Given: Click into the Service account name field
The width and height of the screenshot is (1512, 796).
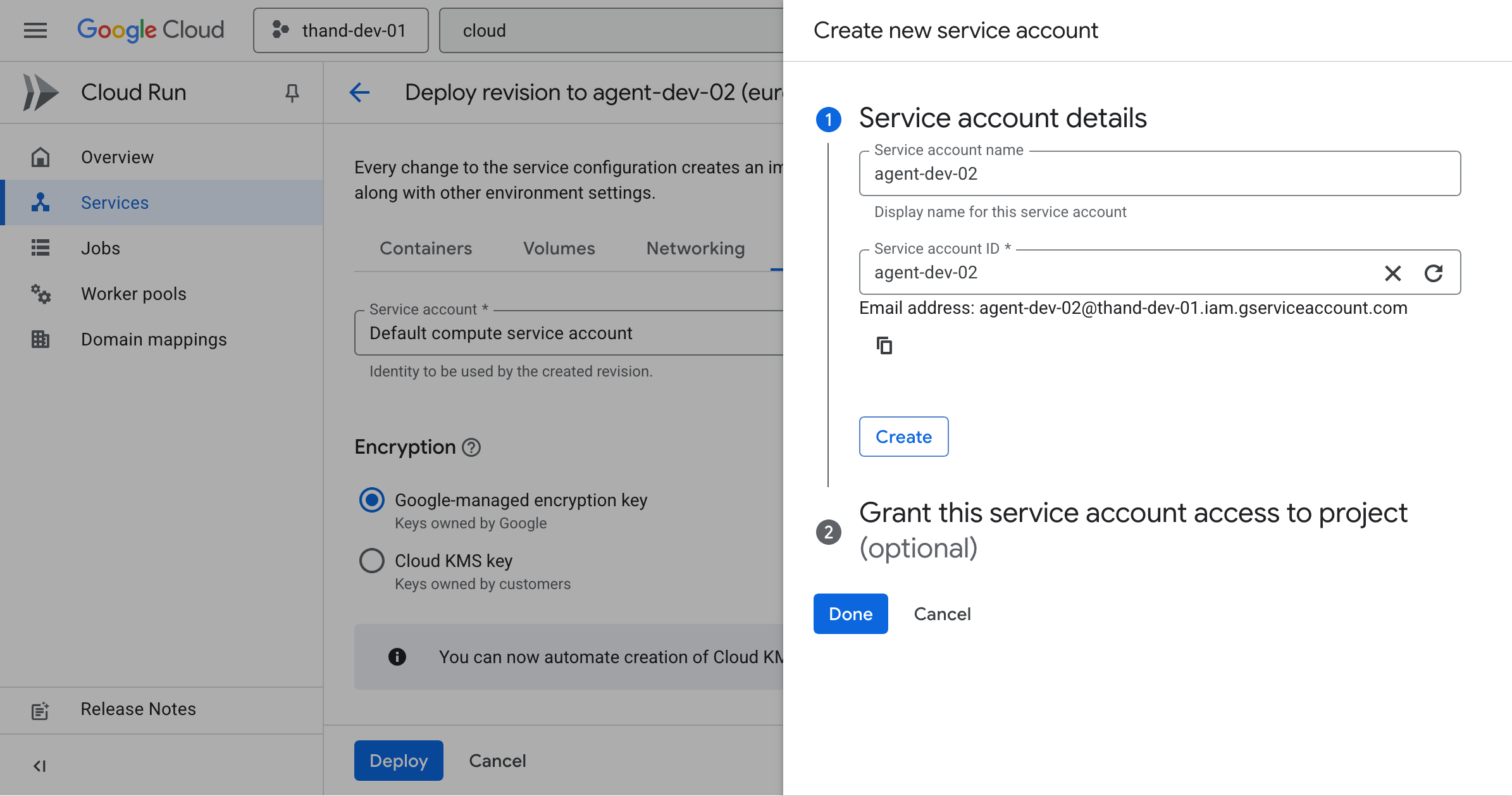Looking at the screenshot, I should pos(1159,173).
